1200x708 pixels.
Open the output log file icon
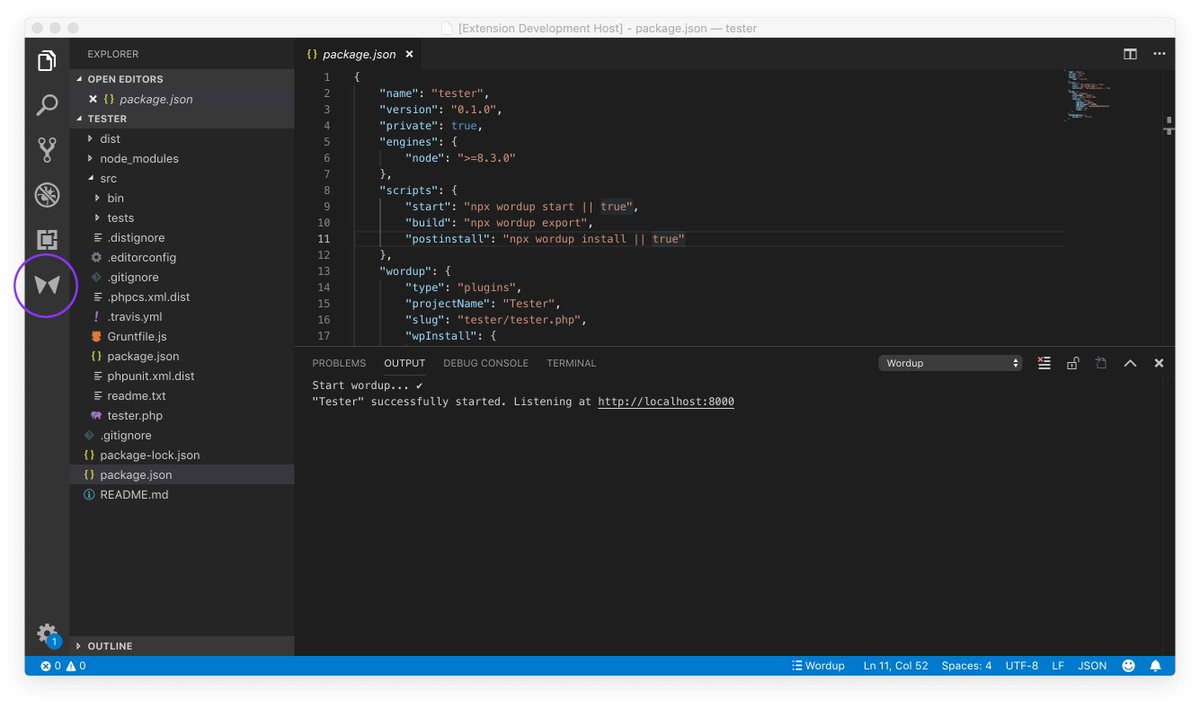point(1101,363)
